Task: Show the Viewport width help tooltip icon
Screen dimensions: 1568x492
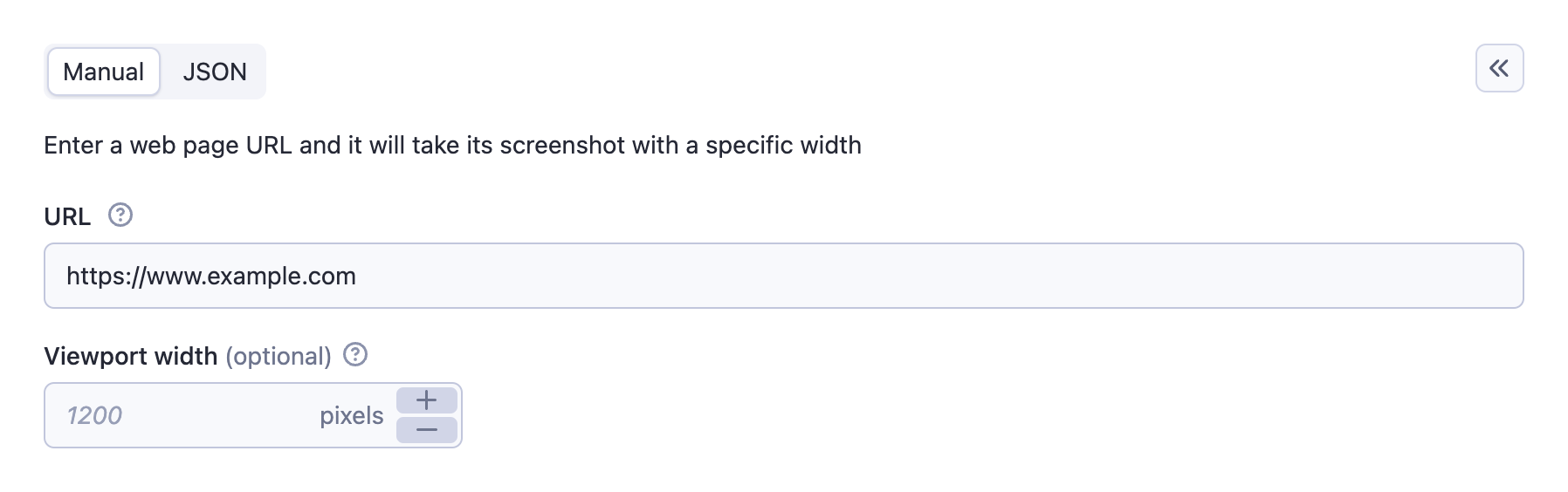Action: pyautogui.click(x=355, y=355)
